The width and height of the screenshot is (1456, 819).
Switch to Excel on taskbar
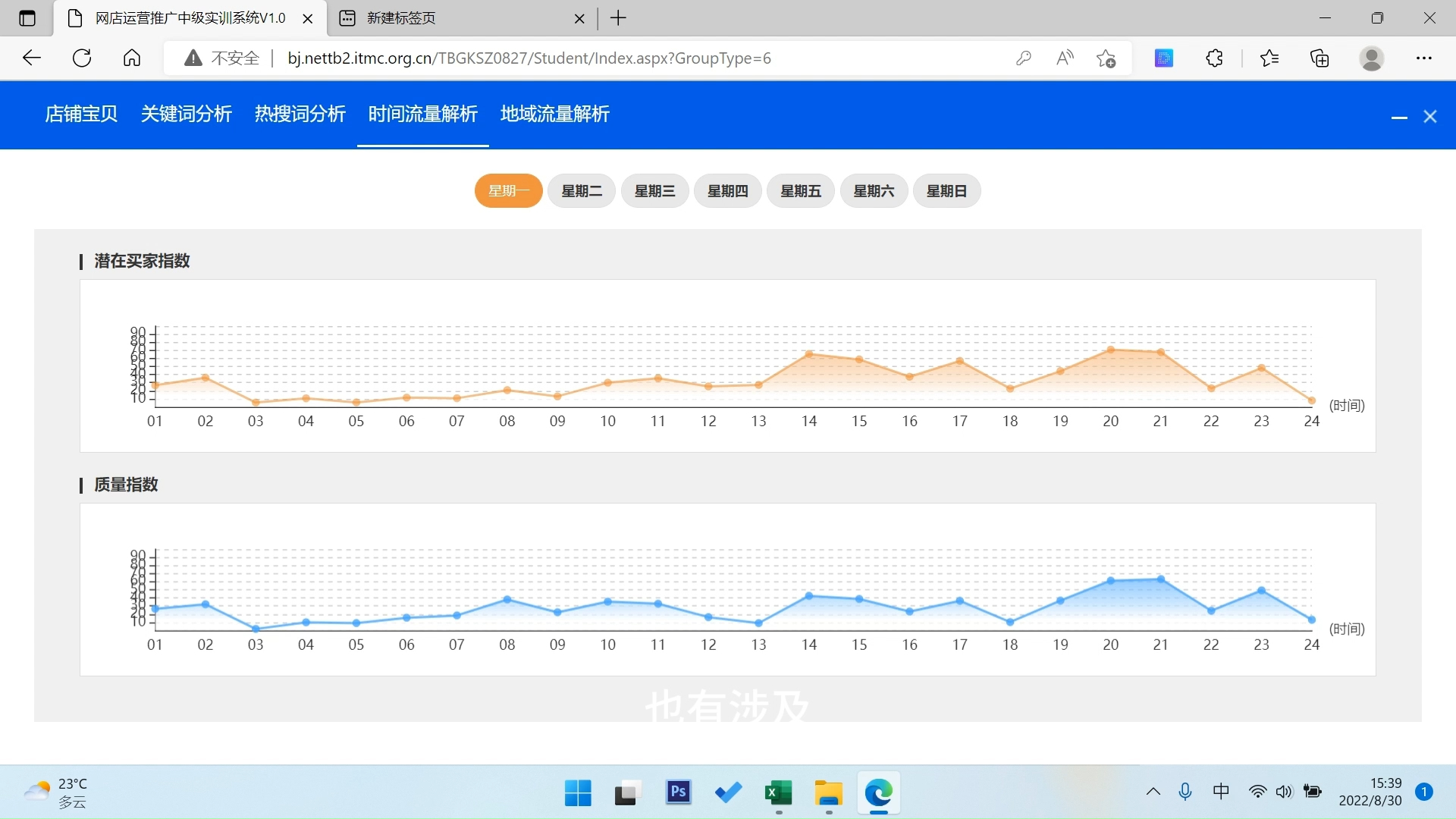pos(779,793)
